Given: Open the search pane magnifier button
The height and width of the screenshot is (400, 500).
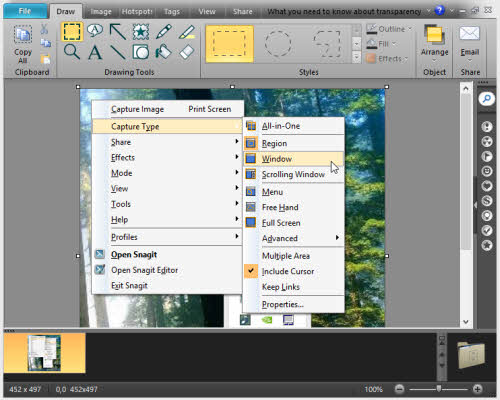Looking at the screenshot, I should (x=487, y=99).
